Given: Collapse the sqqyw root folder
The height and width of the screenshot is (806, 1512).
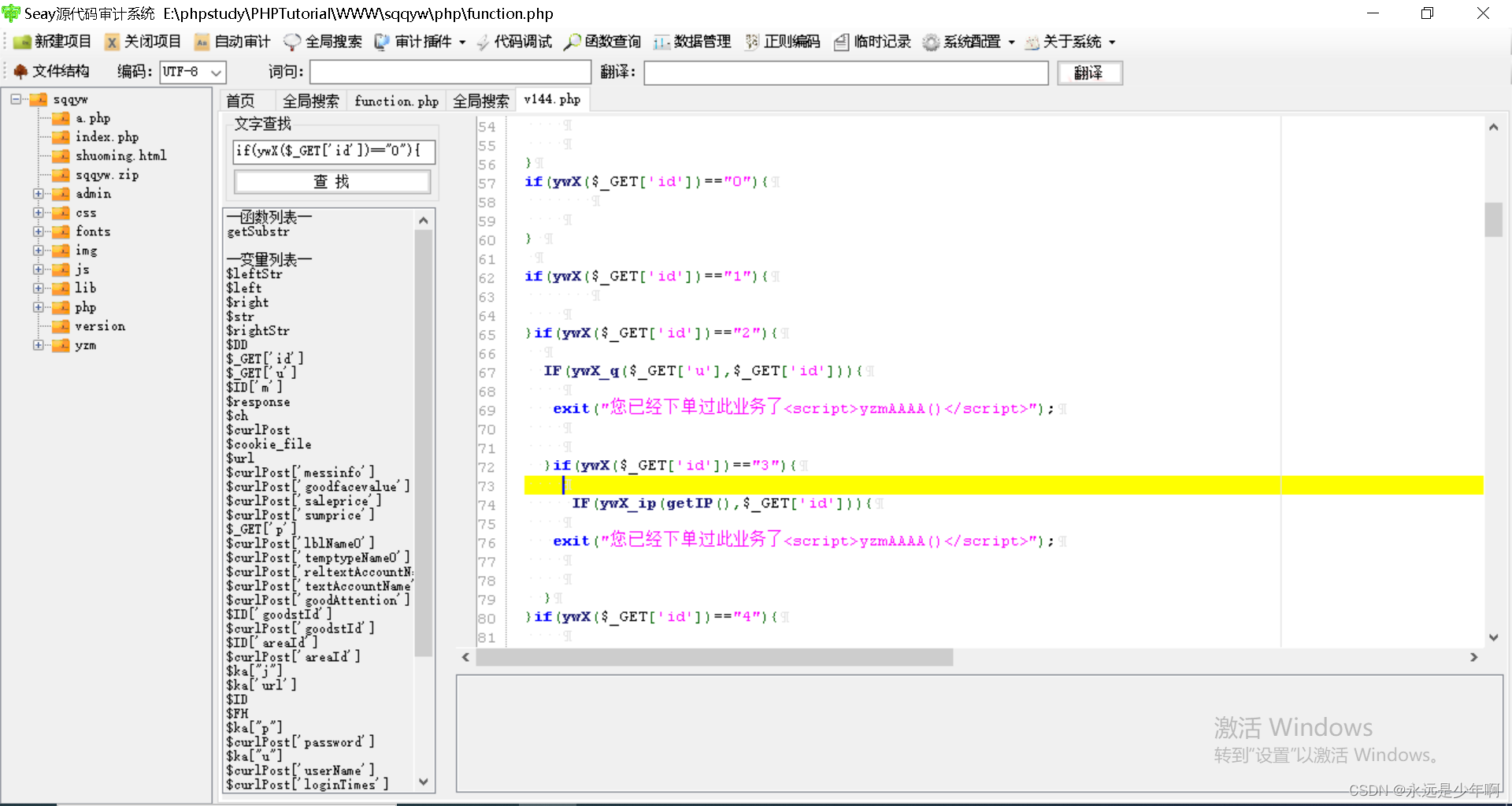Looking at the screenshot, I should pos(16,99).
